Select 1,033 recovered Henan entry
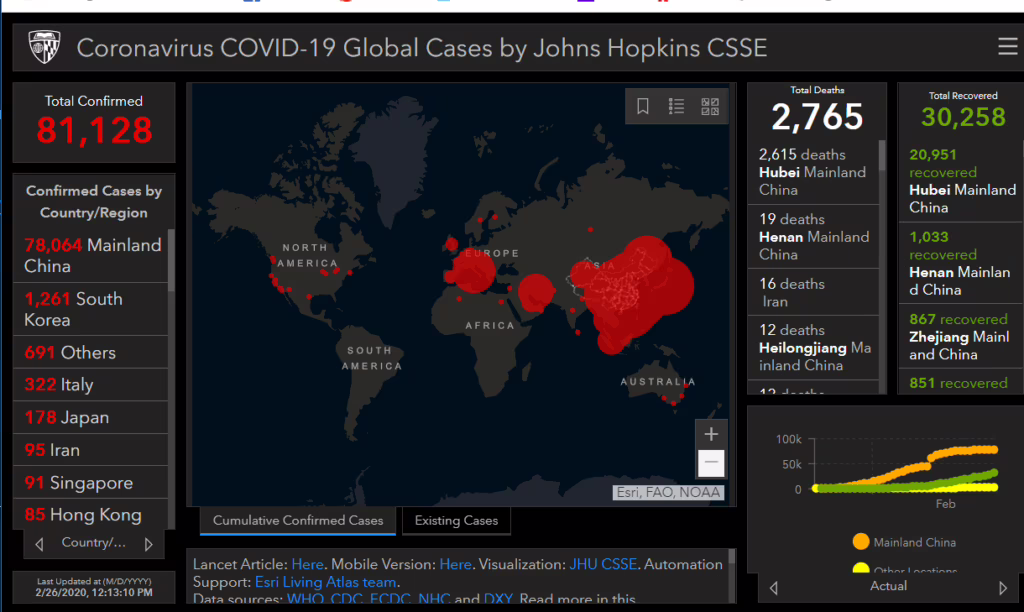Screen dimensions: 1024x612 (x=961, y=263)
